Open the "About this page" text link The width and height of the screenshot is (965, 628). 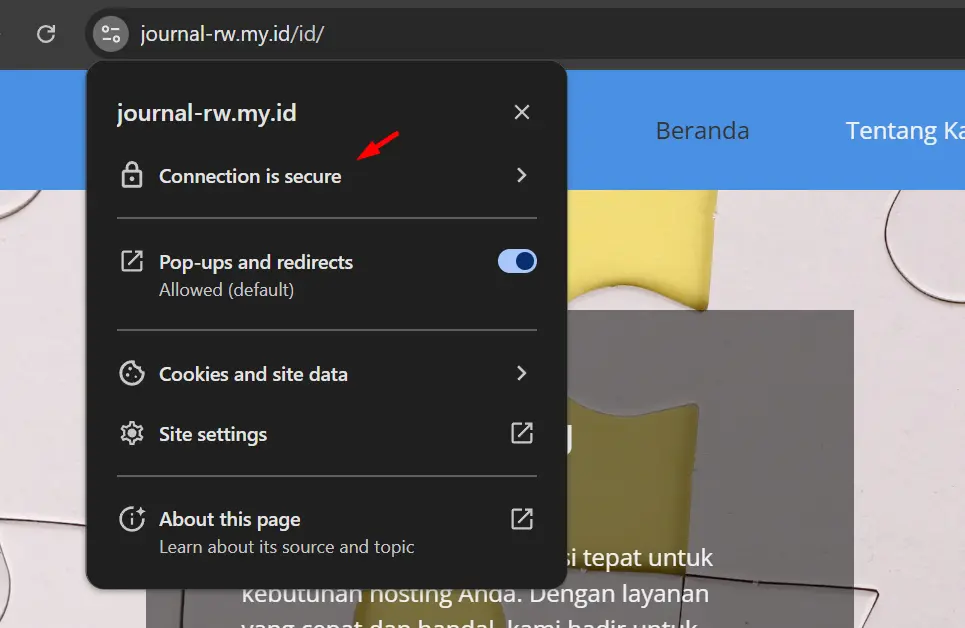tap(230, 519)
